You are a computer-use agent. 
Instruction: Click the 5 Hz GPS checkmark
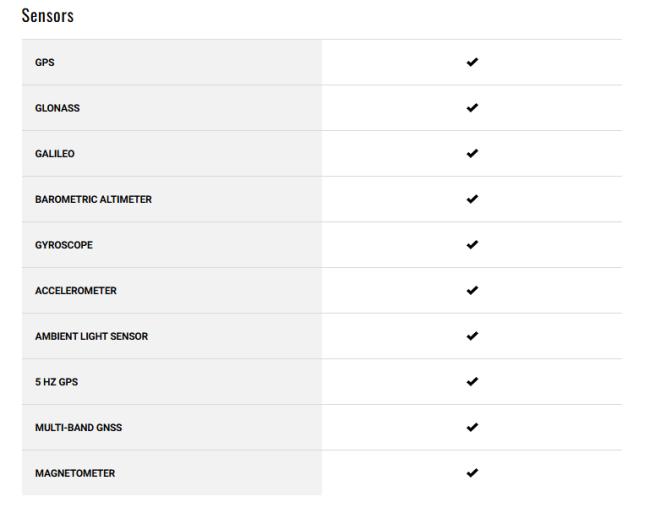472,382
